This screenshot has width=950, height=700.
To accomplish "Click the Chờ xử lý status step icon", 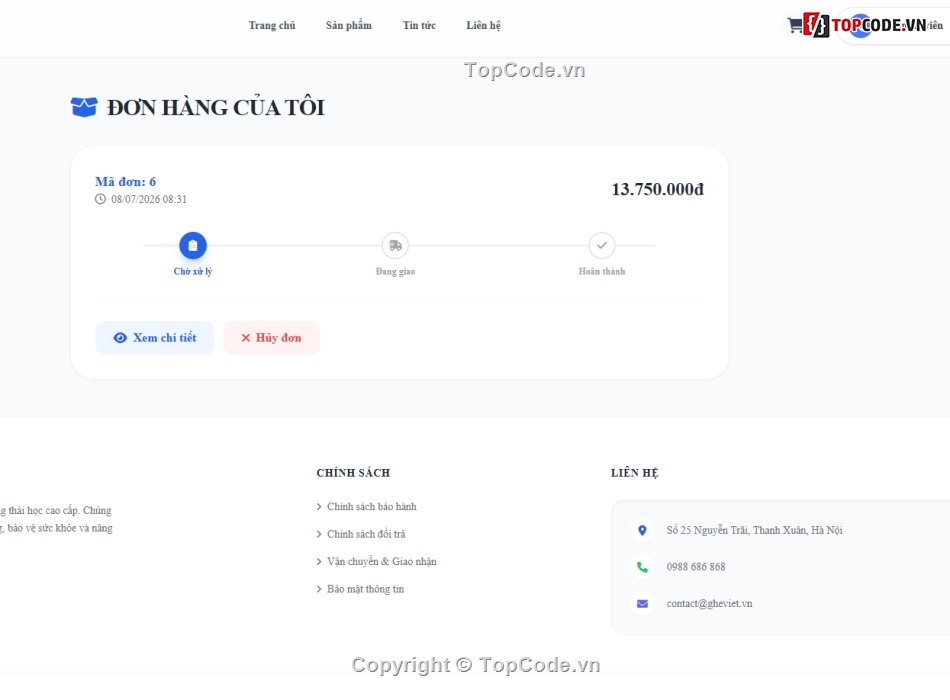I will click(x=193, y=245).
